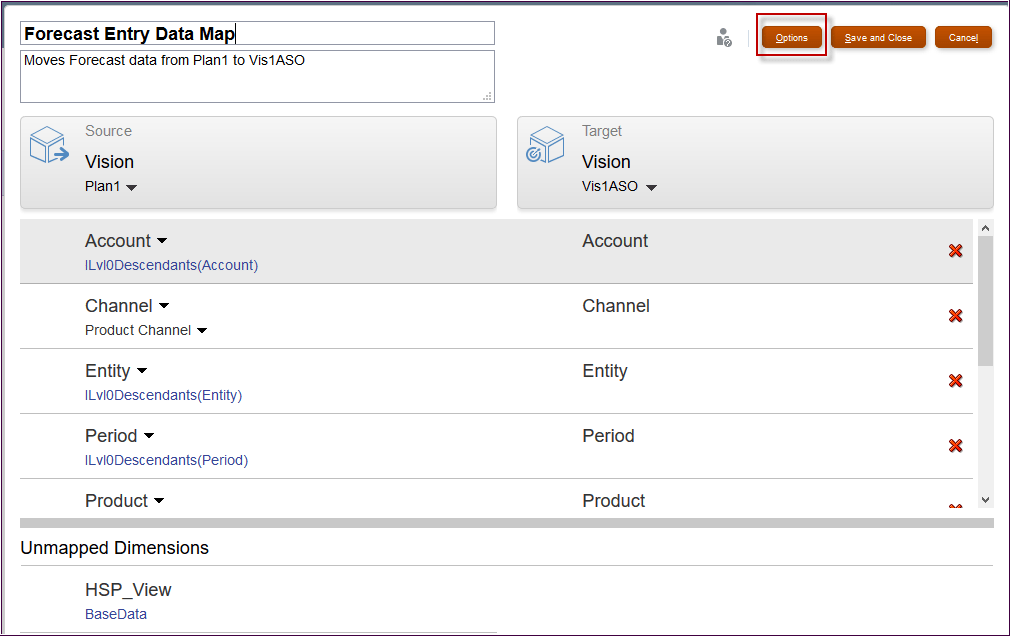Select the target Channel dimension label
This screenshot has width=1010, height=636.
[616, 306]
